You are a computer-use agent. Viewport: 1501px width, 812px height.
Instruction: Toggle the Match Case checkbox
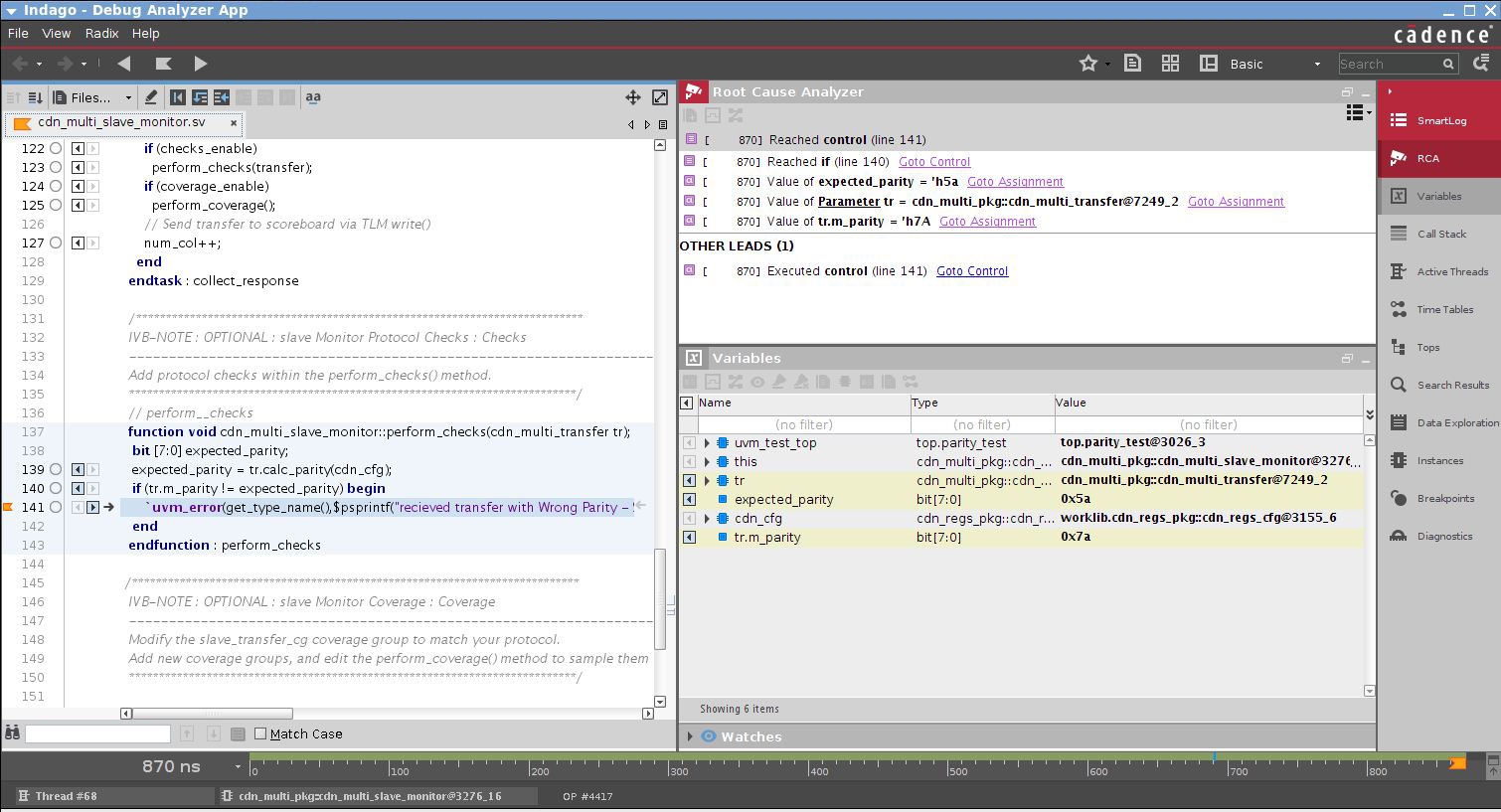[260, 733]
